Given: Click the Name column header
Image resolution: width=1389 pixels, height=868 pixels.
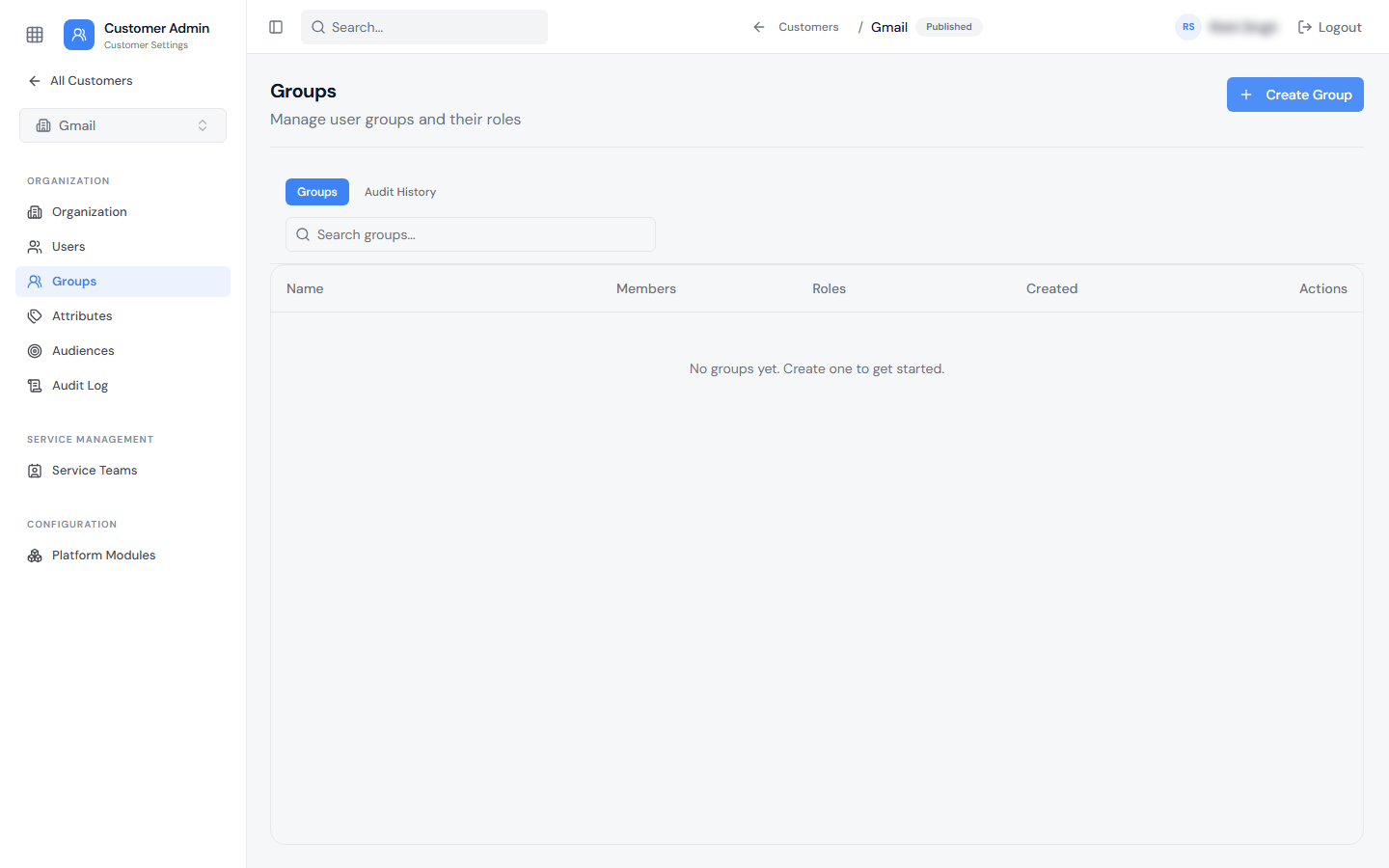Looking at the screenshot, I should (x=305, y=288).
